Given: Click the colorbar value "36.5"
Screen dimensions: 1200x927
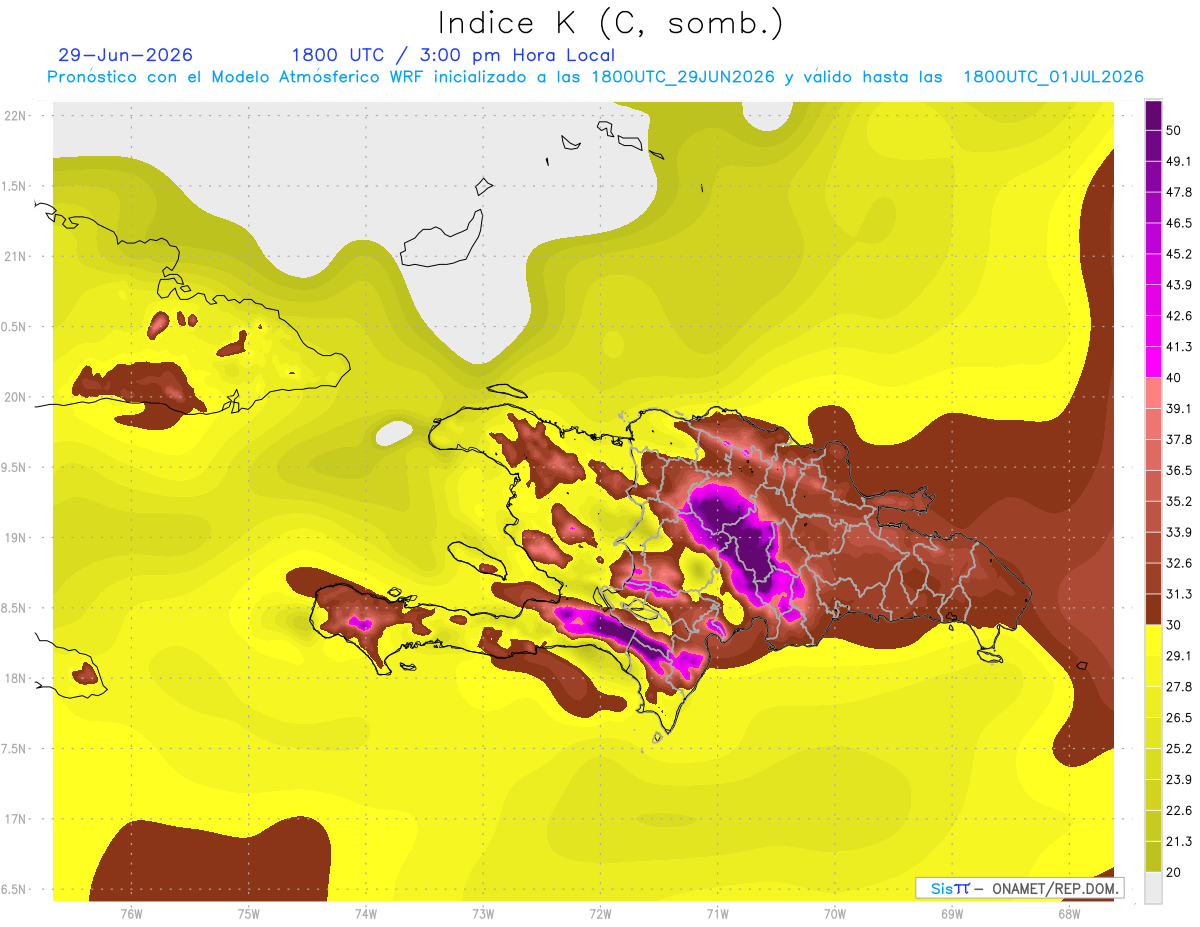Looking at the screenshot, I should point(1179,471).
